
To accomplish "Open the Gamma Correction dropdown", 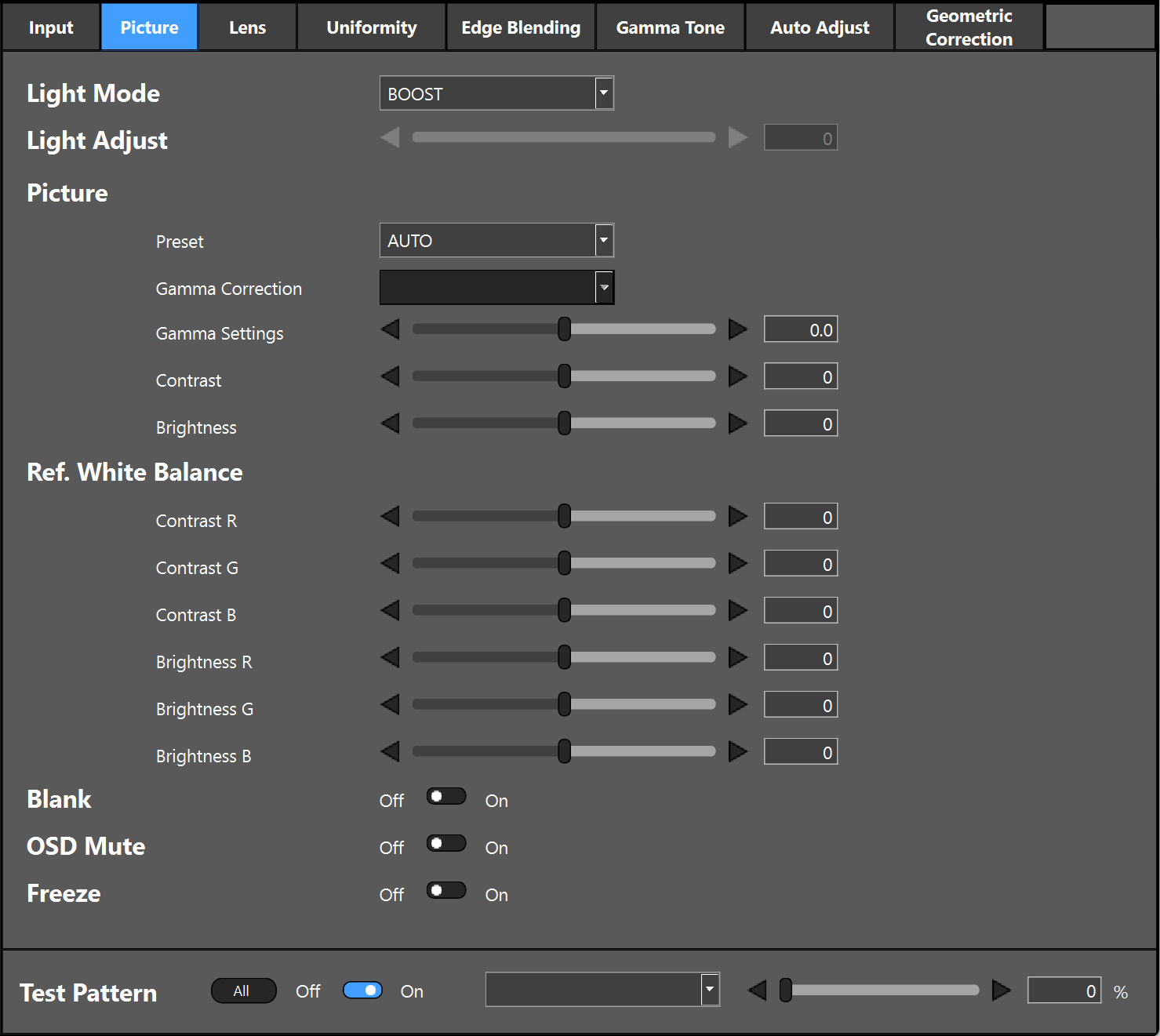I will 496,288.
